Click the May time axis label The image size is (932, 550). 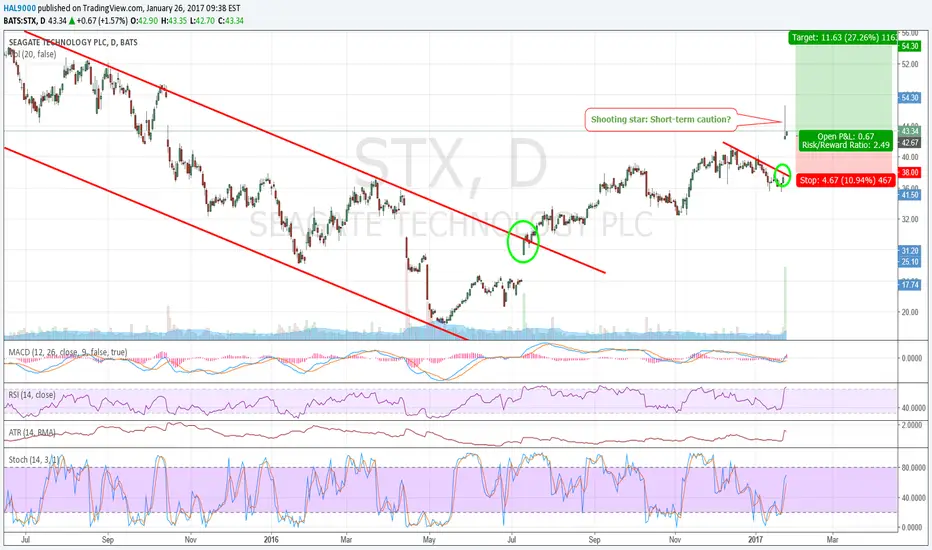click(x=429, y=540)
